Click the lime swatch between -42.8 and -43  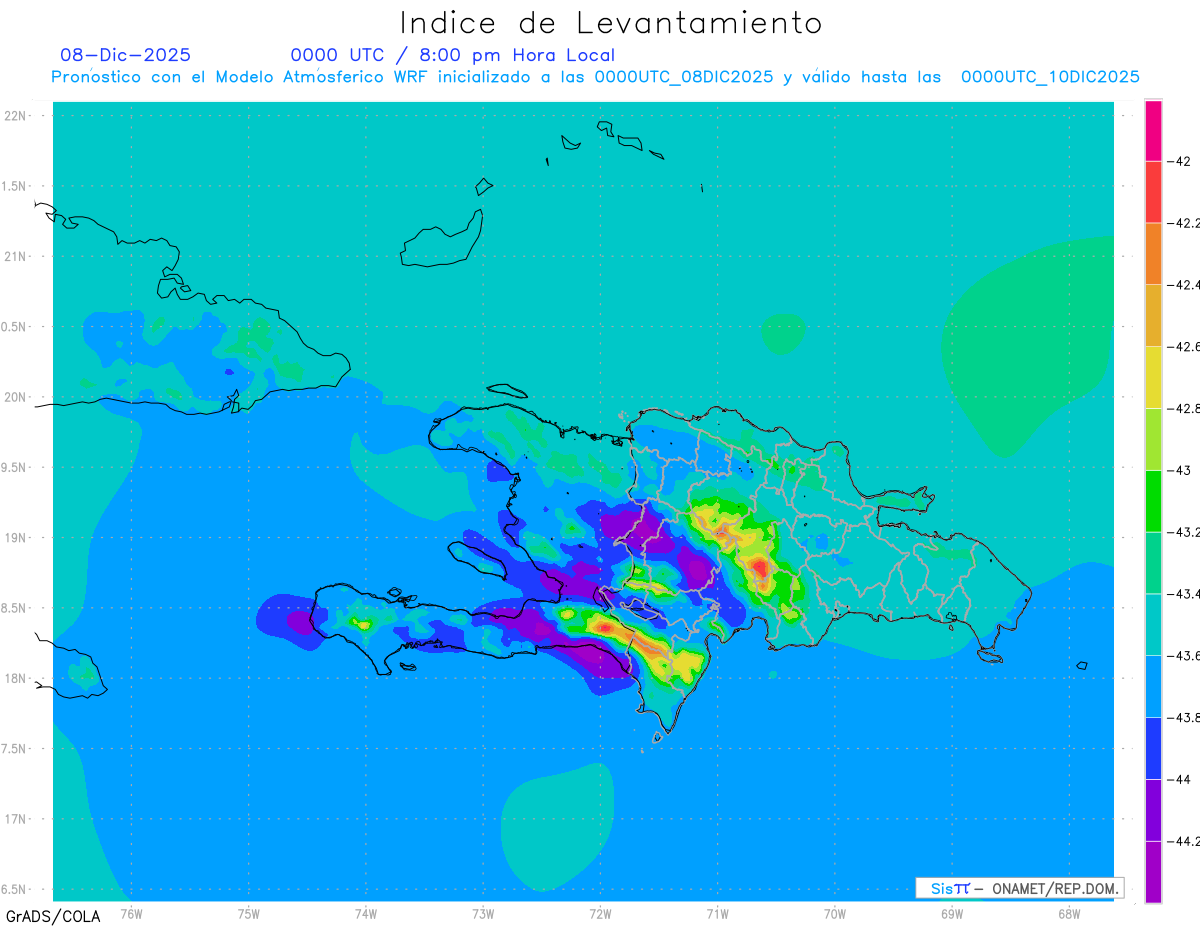pyautogui.click(x=1153, y=439)
